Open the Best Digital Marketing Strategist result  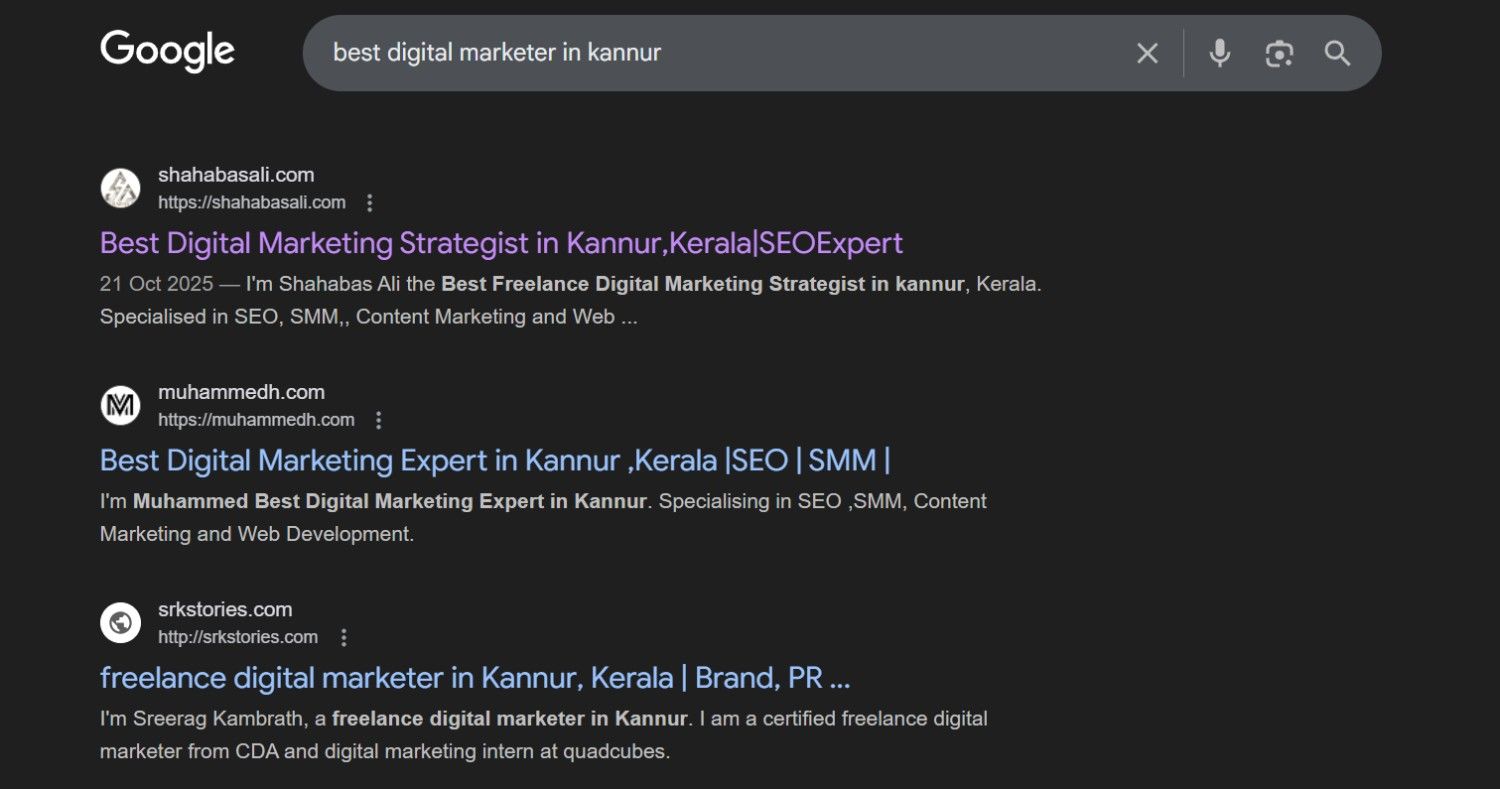pos(500,242)
